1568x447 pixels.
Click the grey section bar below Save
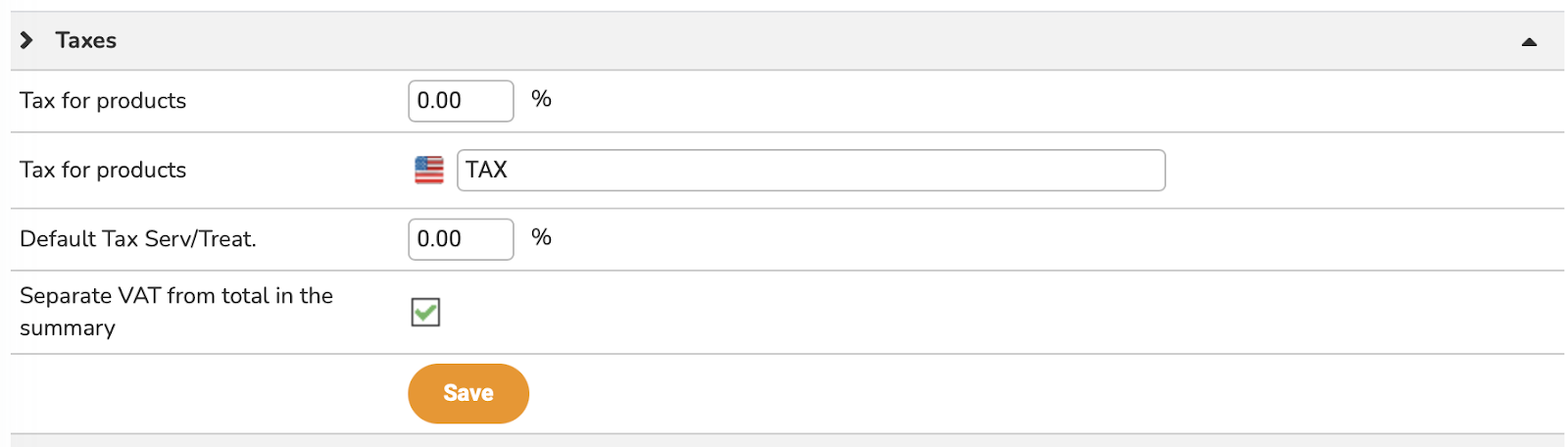787,441
